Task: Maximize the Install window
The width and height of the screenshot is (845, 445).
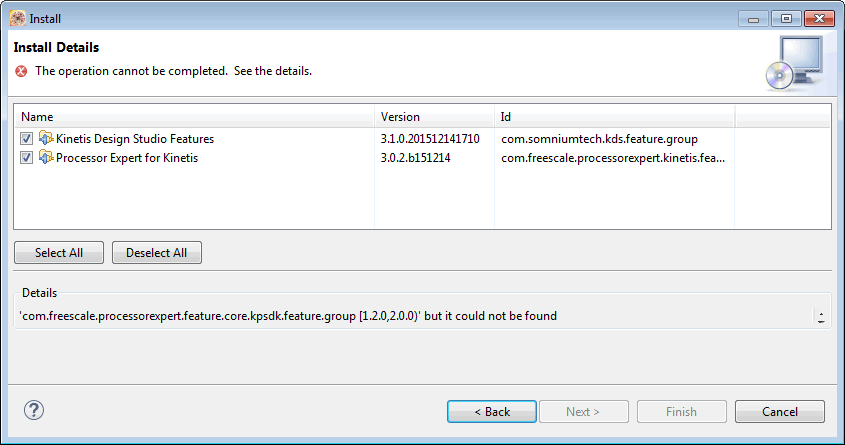Action: [786, 18]
